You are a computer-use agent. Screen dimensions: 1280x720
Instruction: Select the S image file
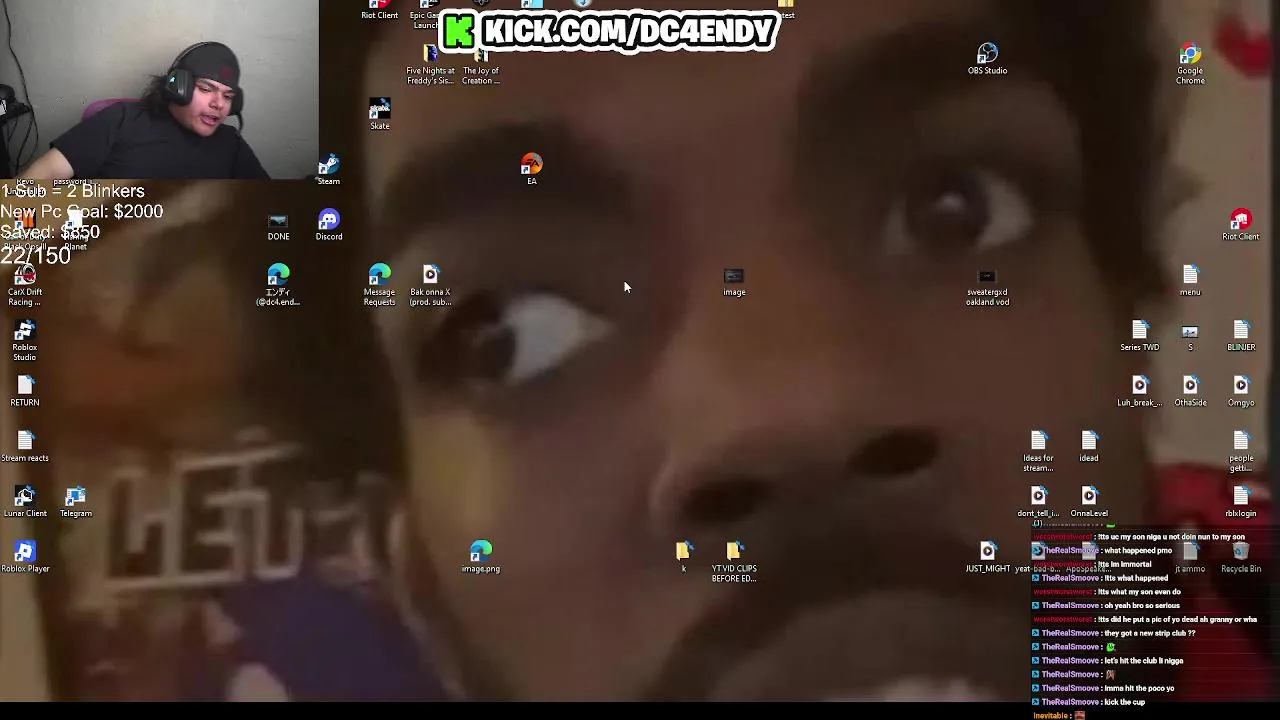(1190, 336)
